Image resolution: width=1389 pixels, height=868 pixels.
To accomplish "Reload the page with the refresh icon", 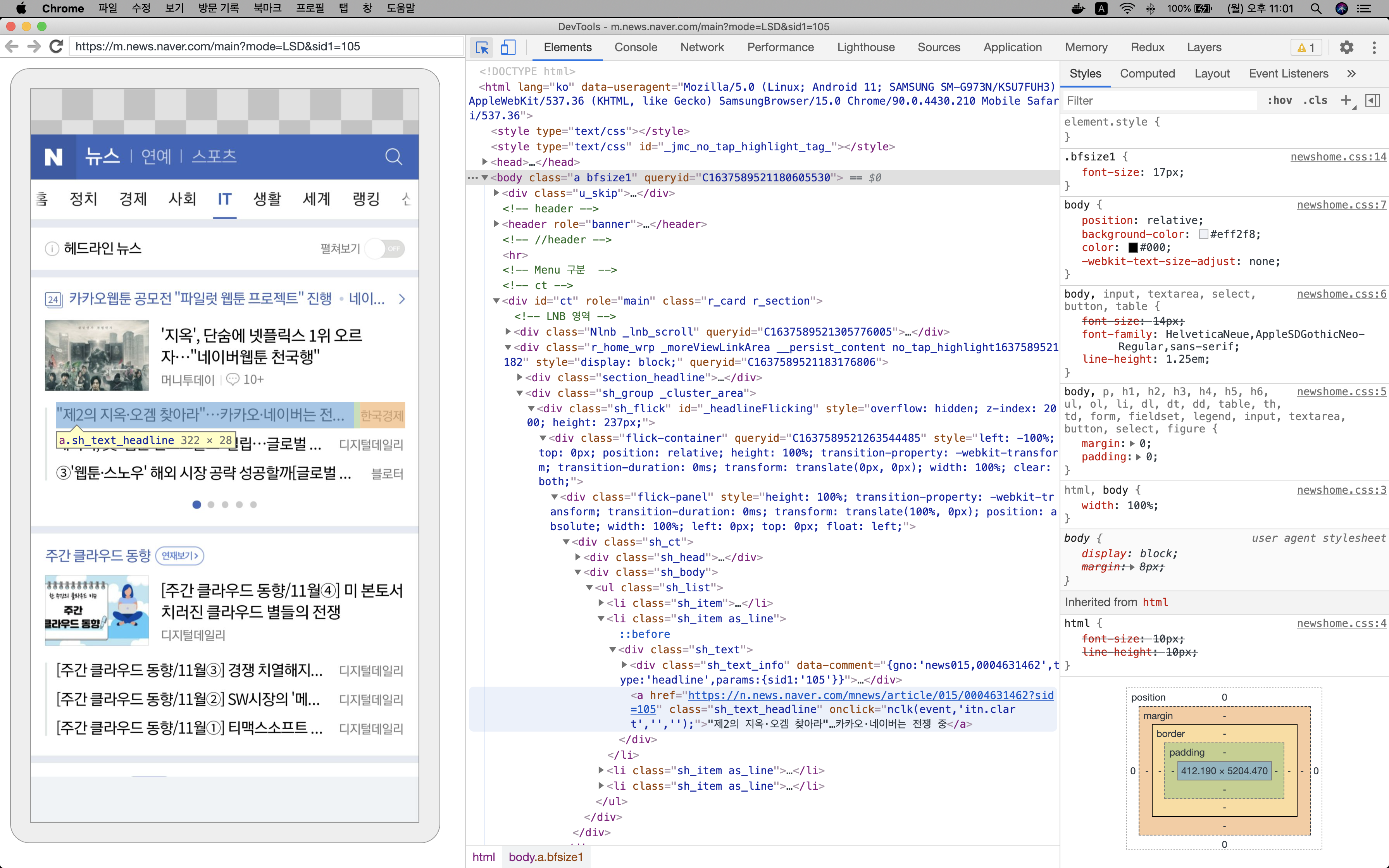I will 56,46.
